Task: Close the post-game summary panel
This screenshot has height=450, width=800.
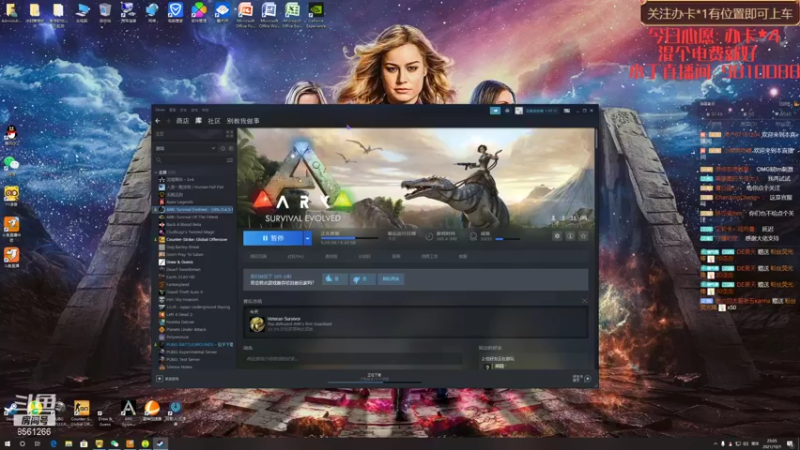Action: coord(585,301)
